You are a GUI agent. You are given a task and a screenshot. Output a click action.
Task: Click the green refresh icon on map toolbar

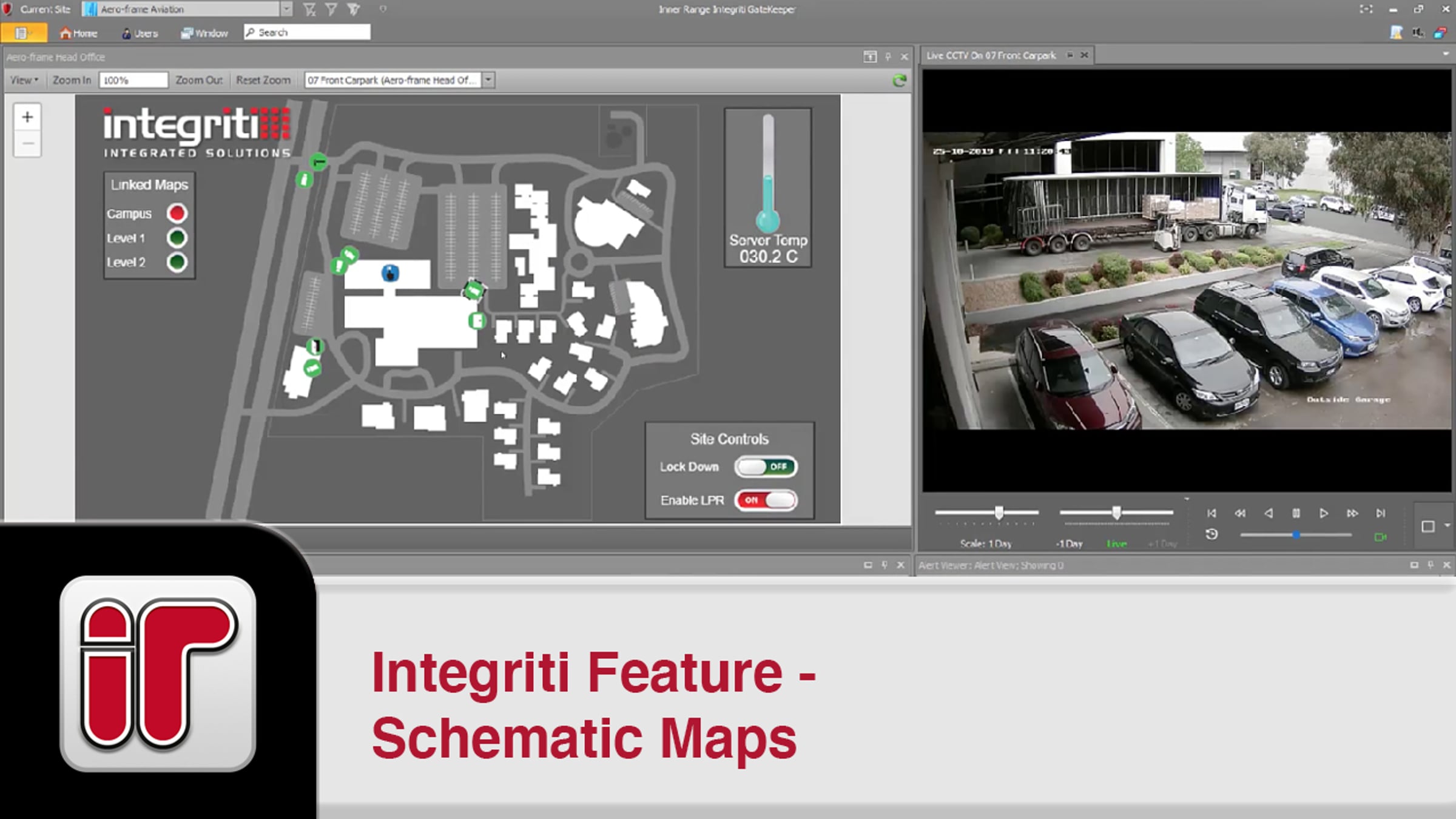[x=899, y=80]
